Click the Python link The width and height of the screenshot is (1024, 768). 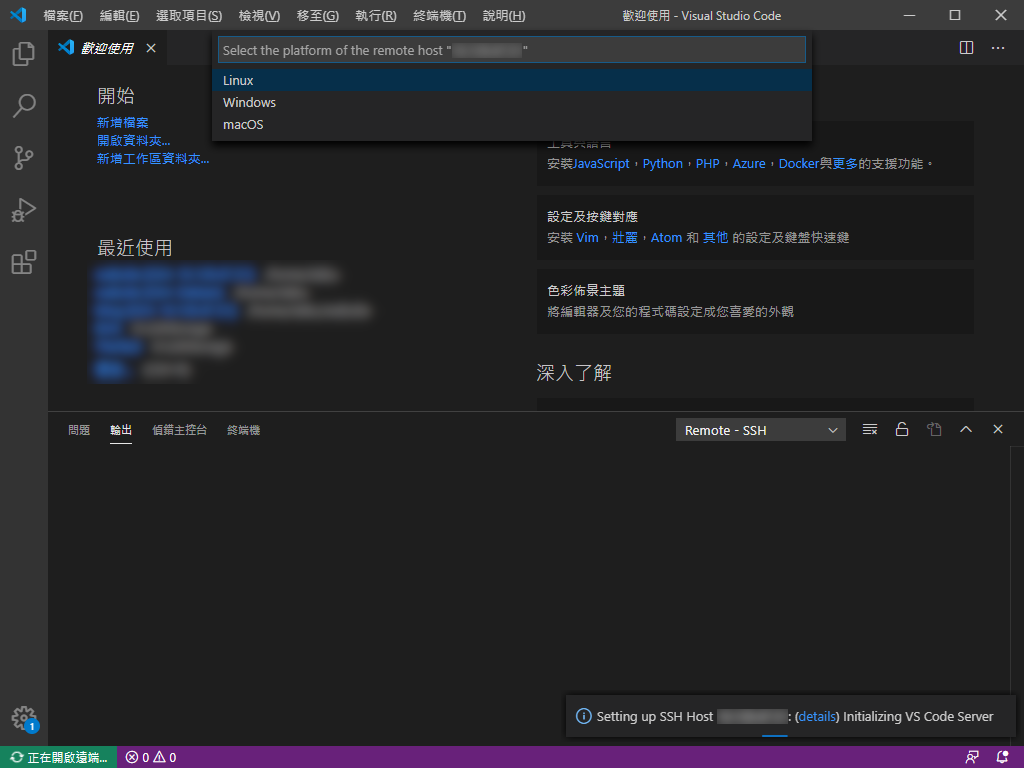pos(663,163)
